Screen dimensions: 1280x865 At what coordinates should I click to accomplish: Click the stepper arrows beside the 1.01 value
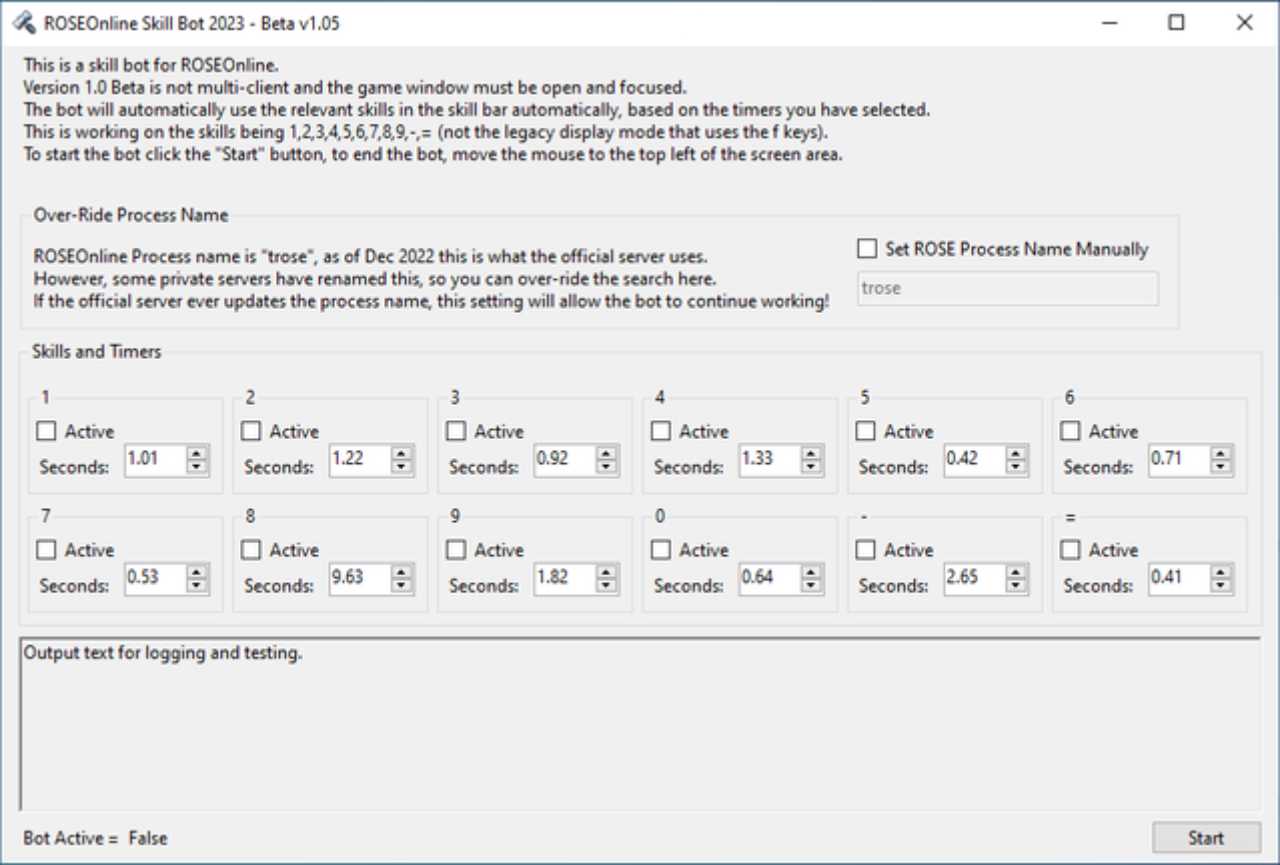coord(197,460)
